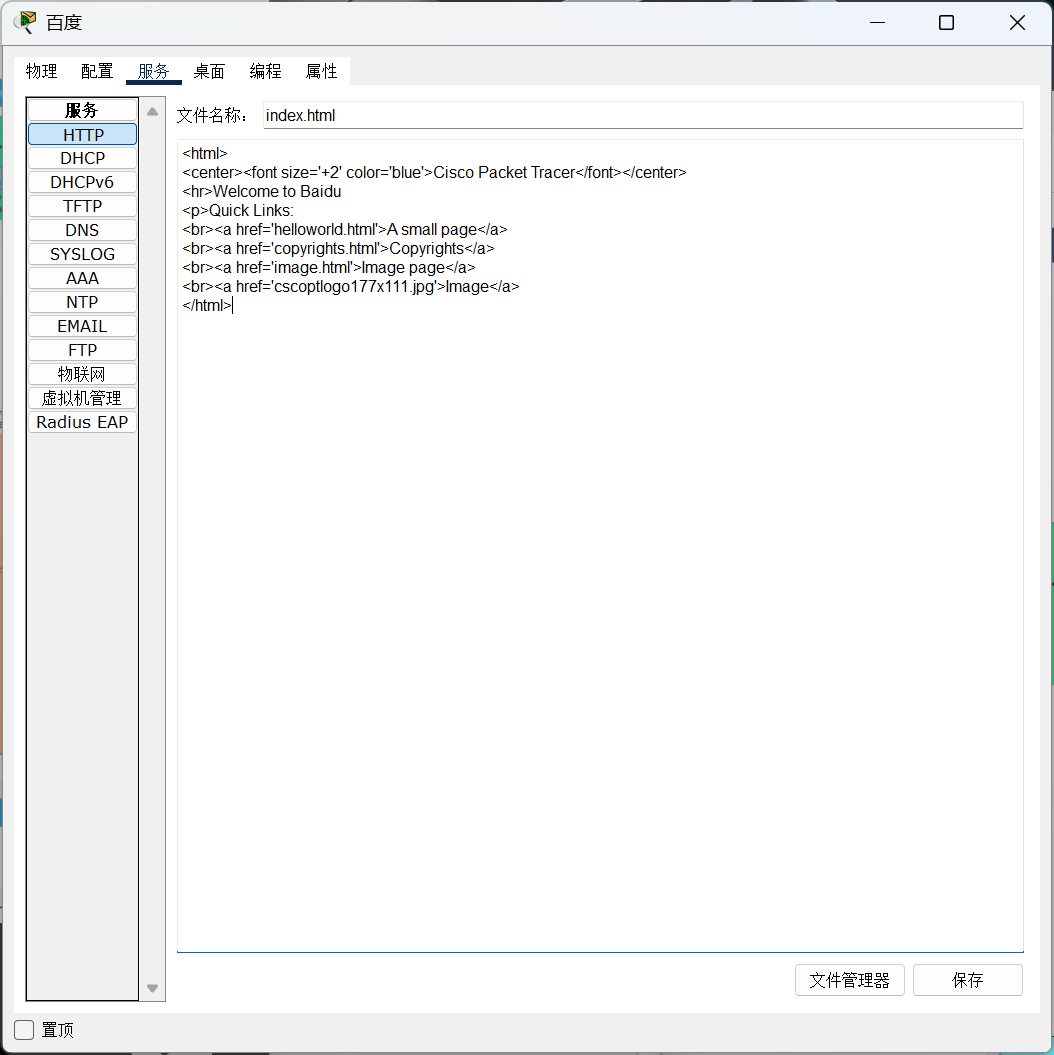Open the 桌面 tab
The width and height of the screenshot is (1054, 1055).
pyautogui.click(x=209, y=71)
